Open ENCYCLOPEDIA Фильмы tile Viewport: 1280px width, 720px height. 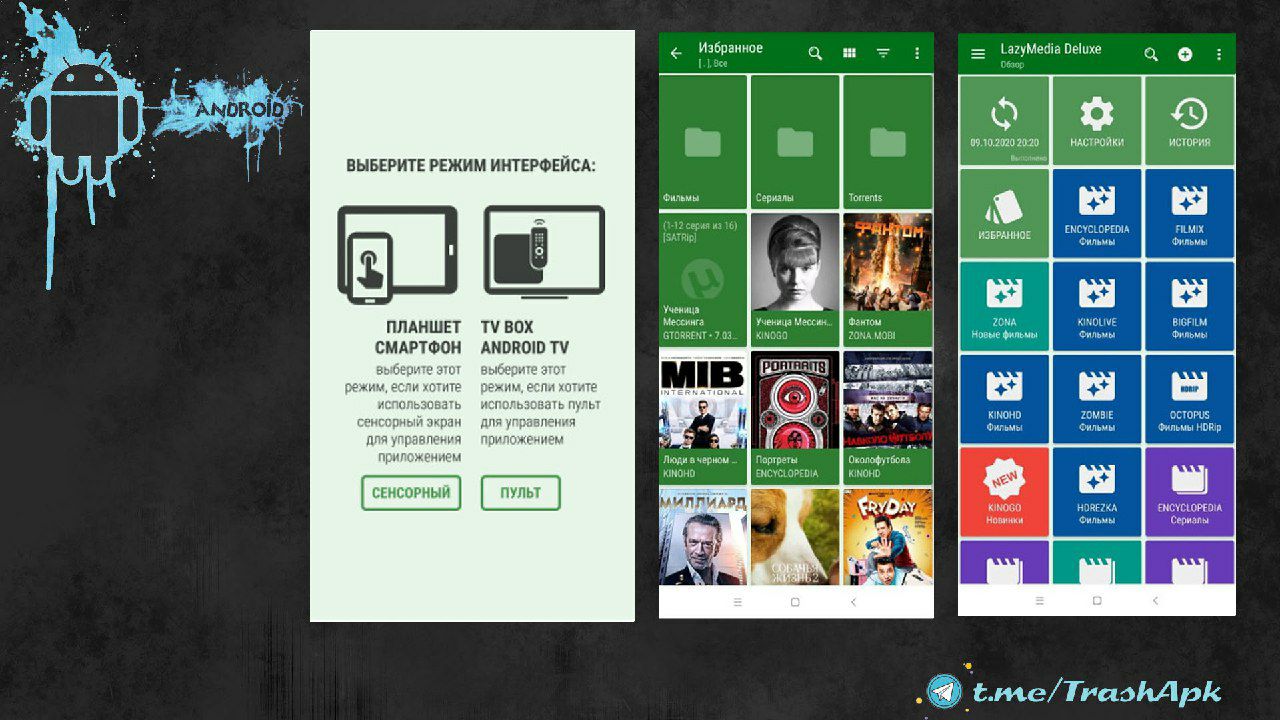point(1097,213)
